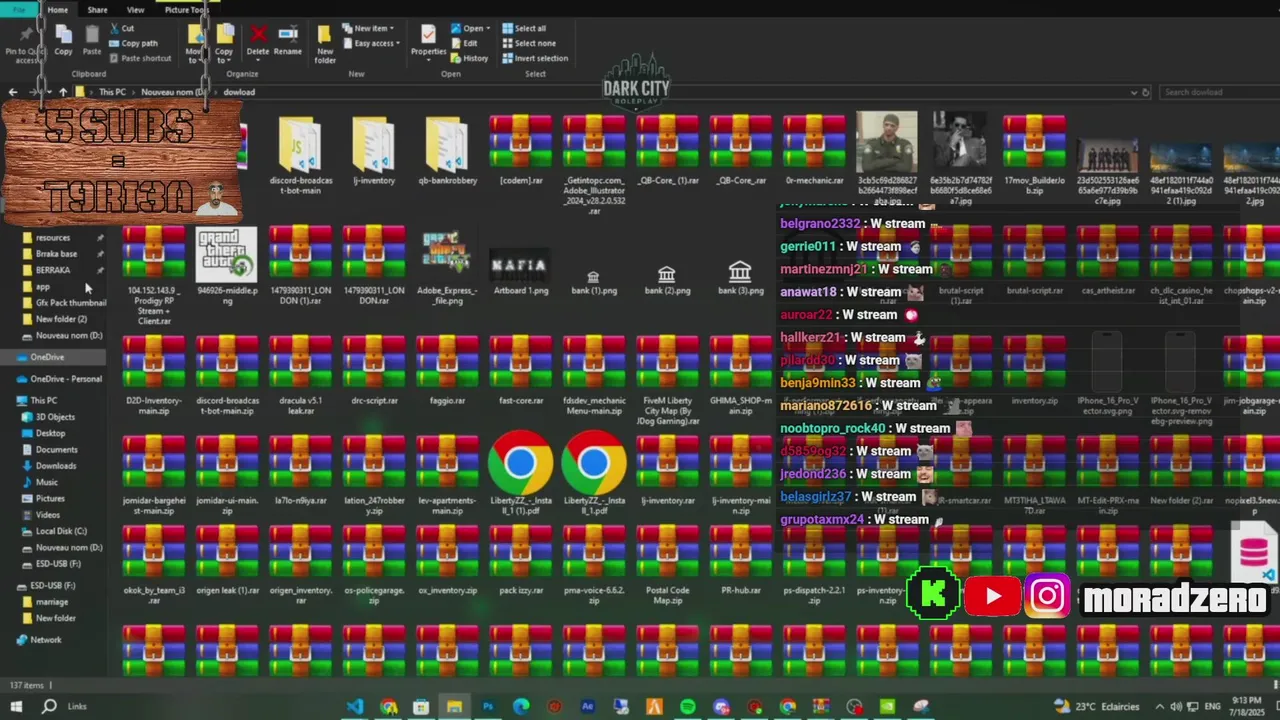This screenshot has width=1280, height=720.
Task: Select Network in the sidebar
Action: (x=46, y=640)
